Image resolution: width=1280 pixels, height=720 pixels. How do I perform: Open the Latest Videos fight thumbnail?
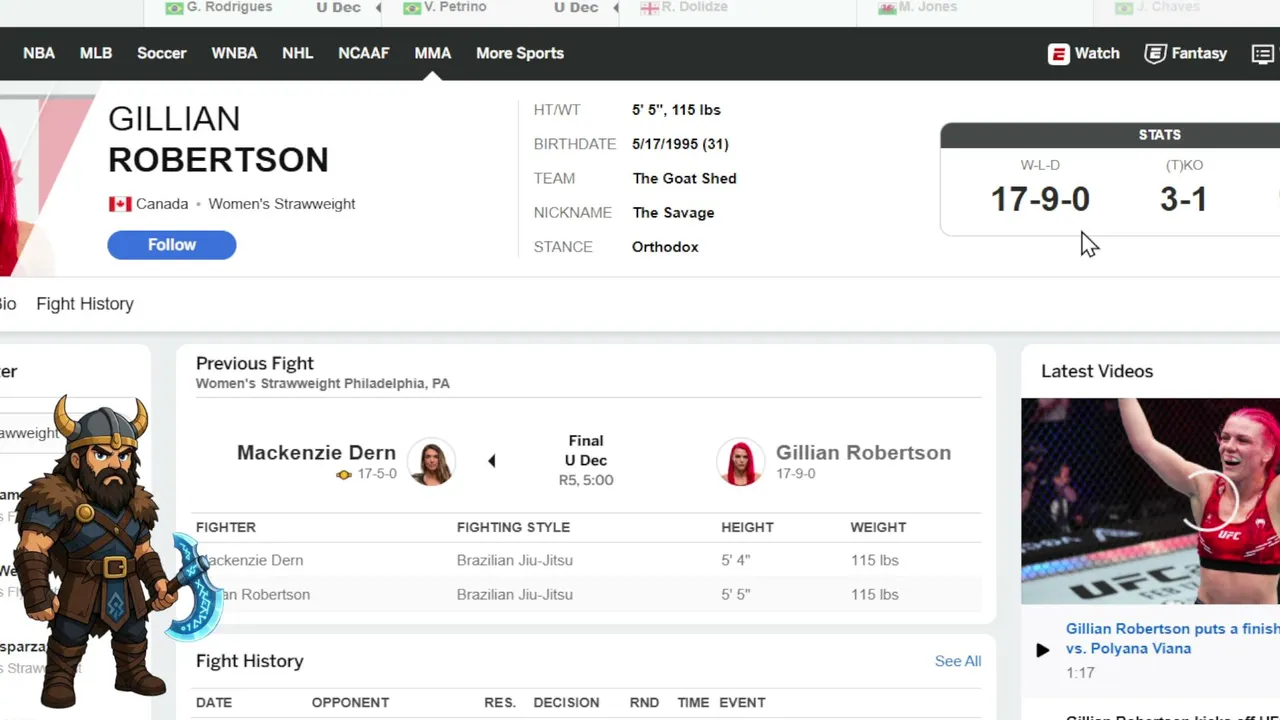pos(1150,501)
